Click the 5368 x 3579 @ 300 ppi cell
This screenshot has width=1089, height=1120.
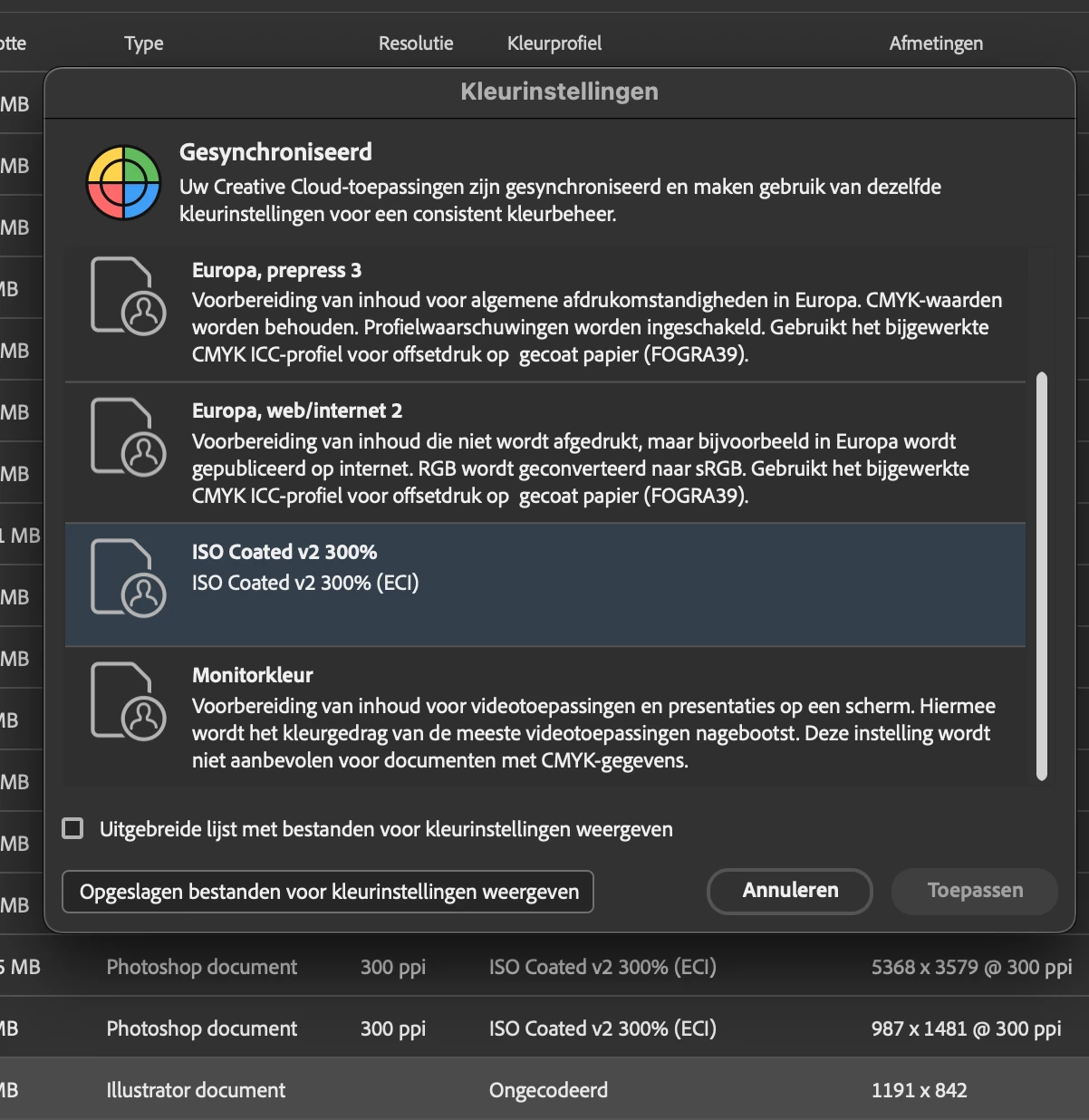point(971,967)
